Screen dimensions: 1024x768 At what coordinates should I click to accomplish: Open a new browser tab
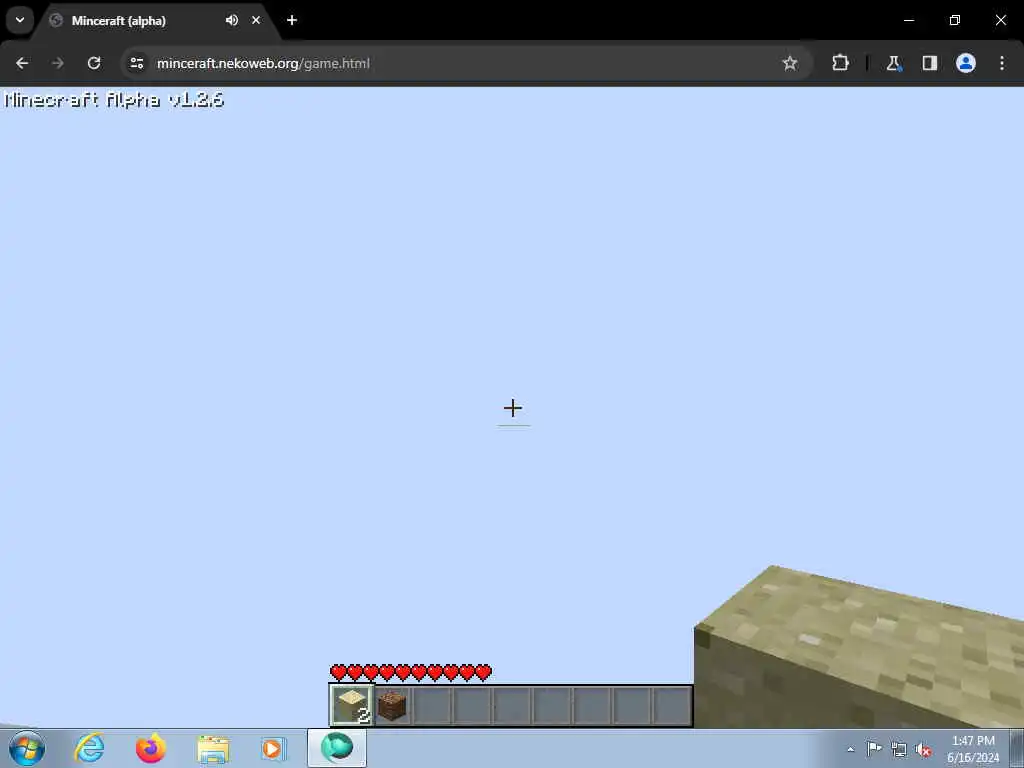click(x=292, y=20)
